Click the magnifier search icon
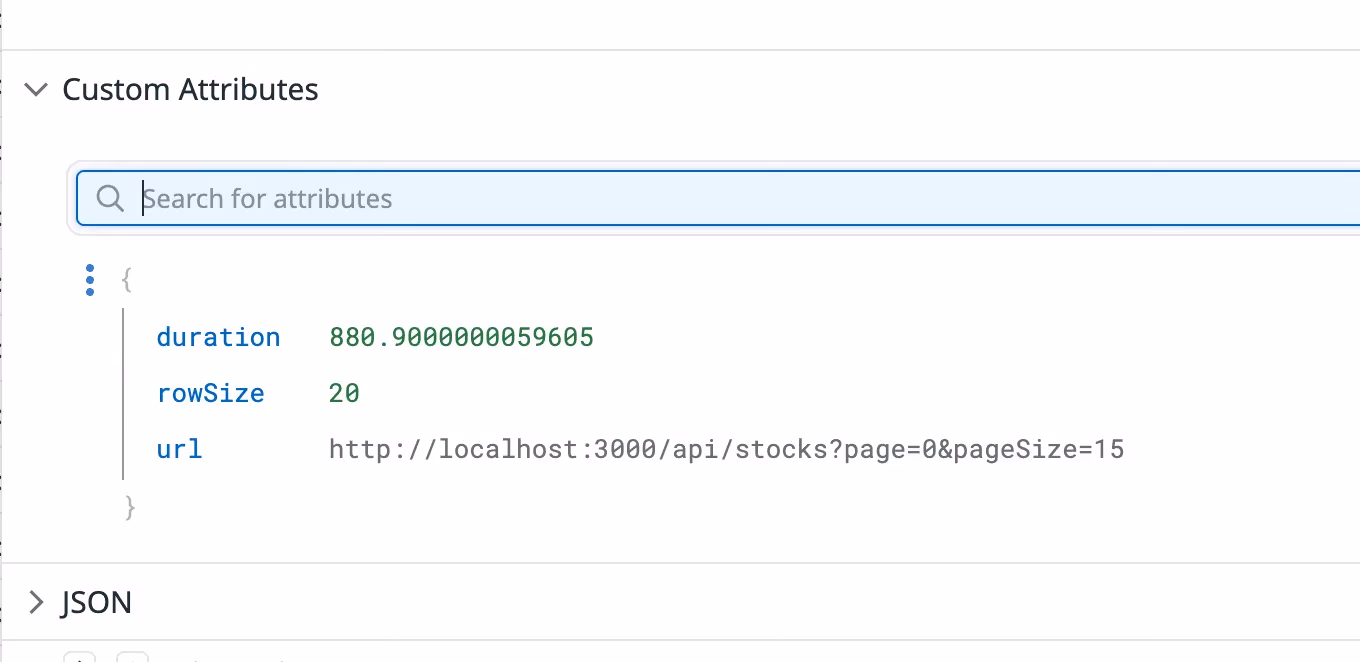Image resolution: width=1360 pixels, height=662 pixels. [110, 198]
